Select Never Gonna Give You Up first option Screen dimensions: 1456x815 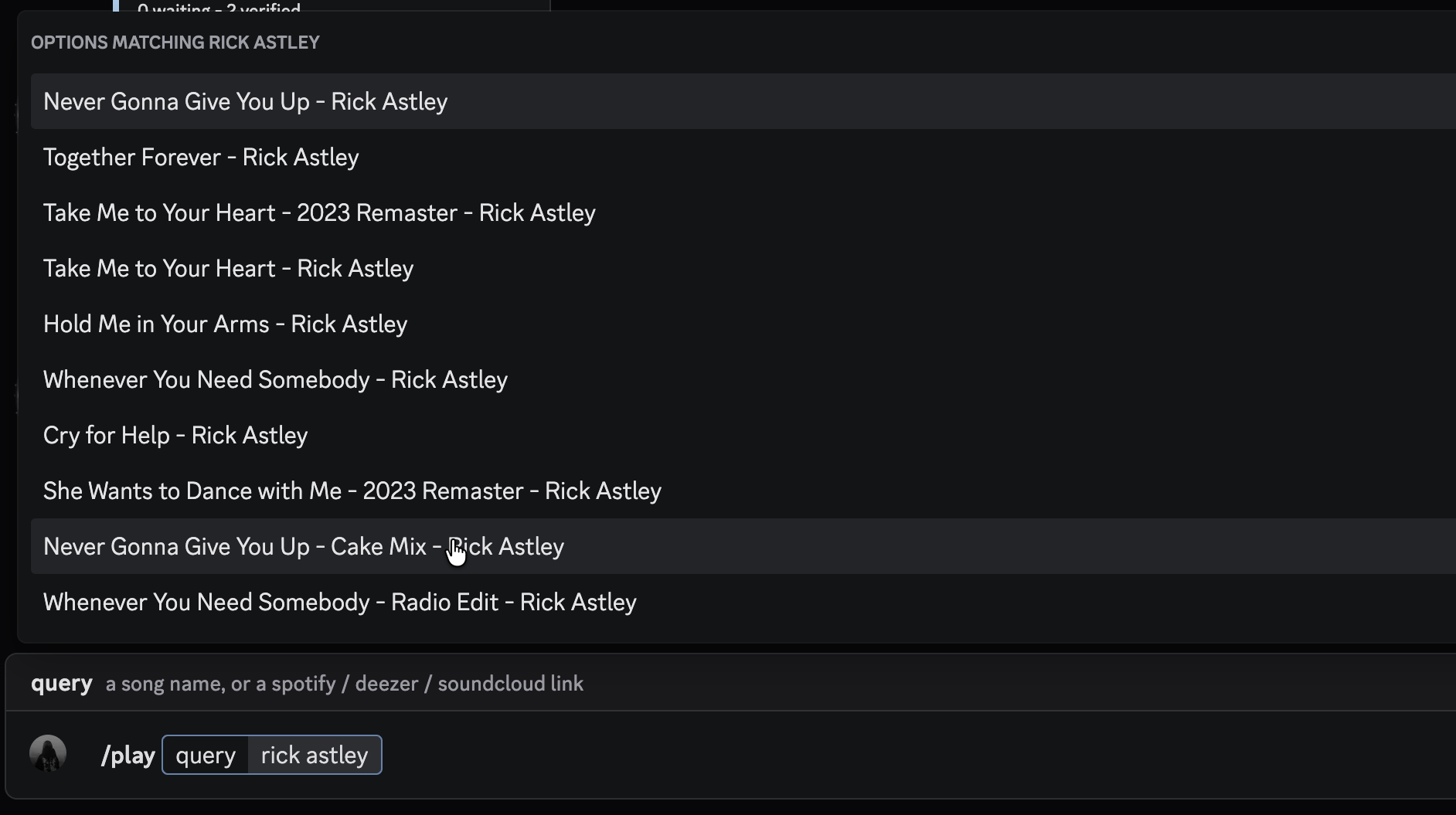(743, 101)
